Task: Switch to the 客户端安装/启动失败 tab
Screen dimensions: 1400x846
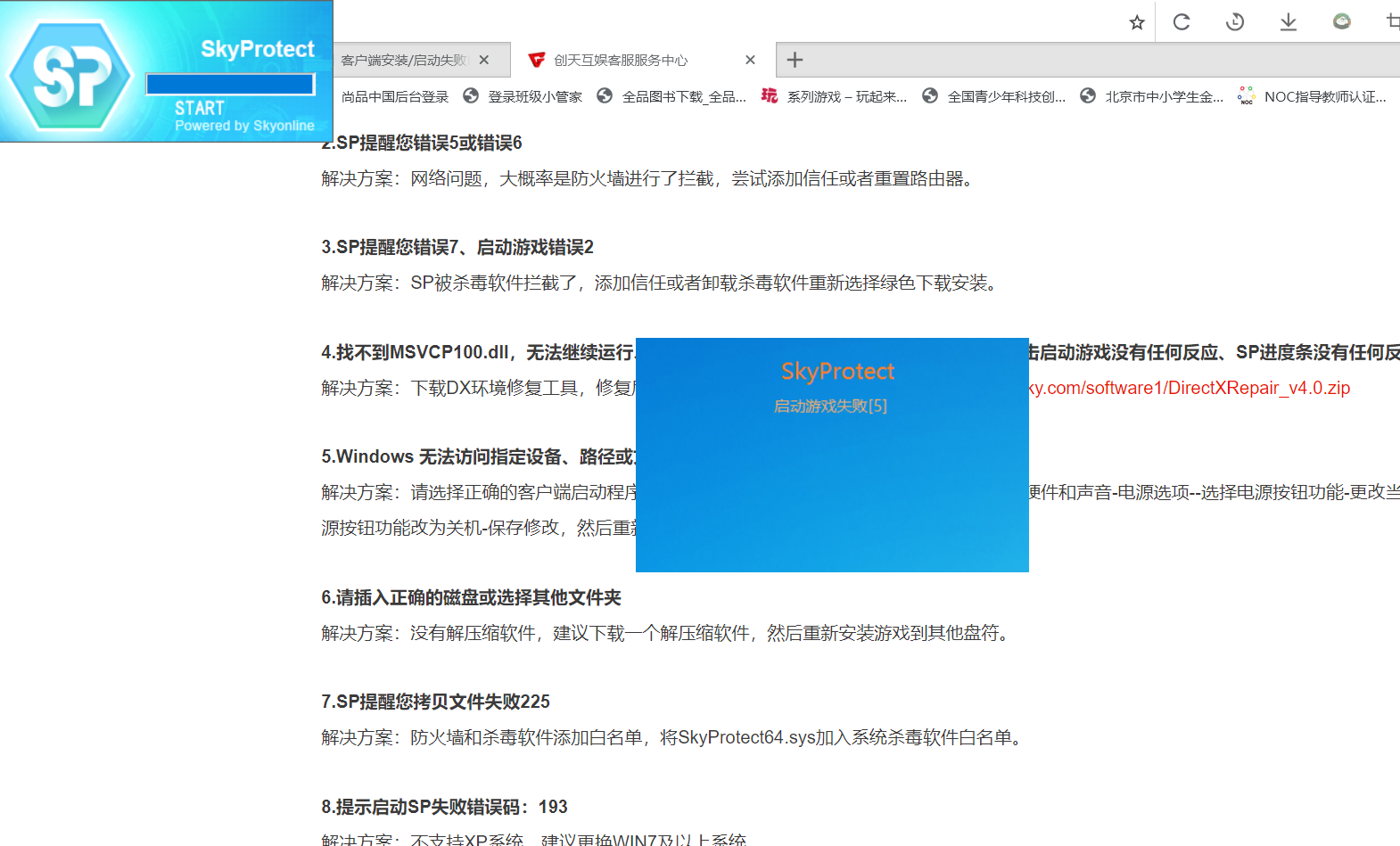Action: [403, 60]
